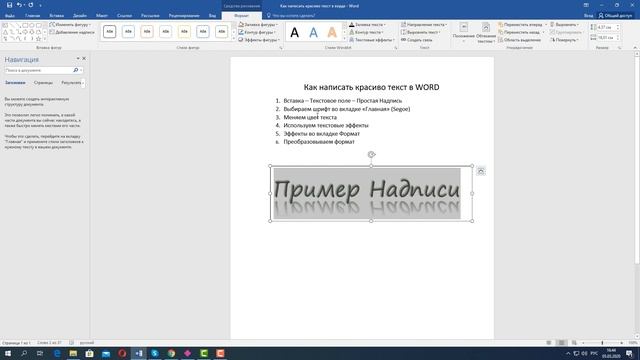
Task: Open Chrome from taskbar
Action: (171, 353)
